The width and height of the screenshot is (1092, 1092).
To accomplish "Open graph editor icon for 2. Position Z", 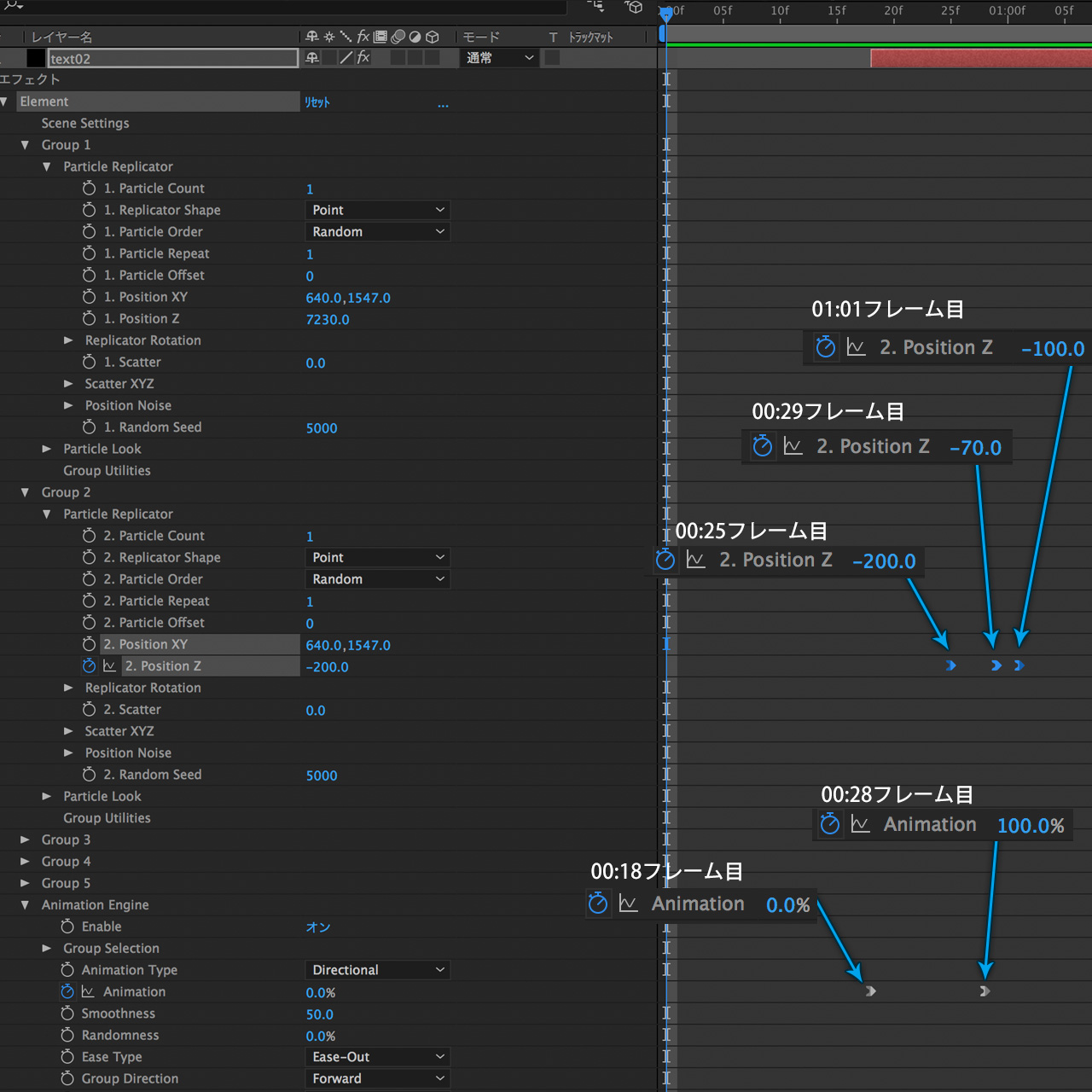I will point(110,666).
